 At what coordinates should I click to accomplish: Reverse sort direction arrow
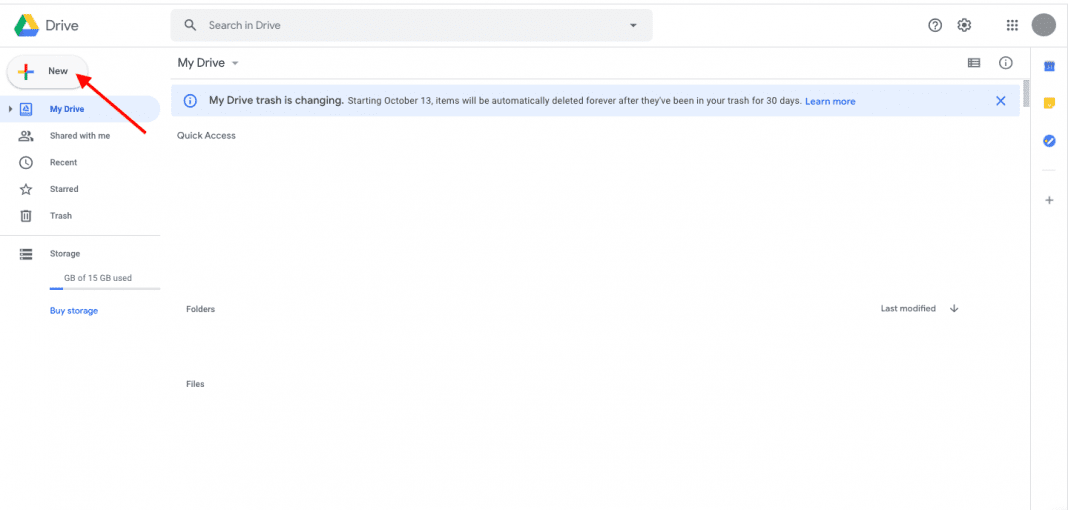[x=954, y=308]
